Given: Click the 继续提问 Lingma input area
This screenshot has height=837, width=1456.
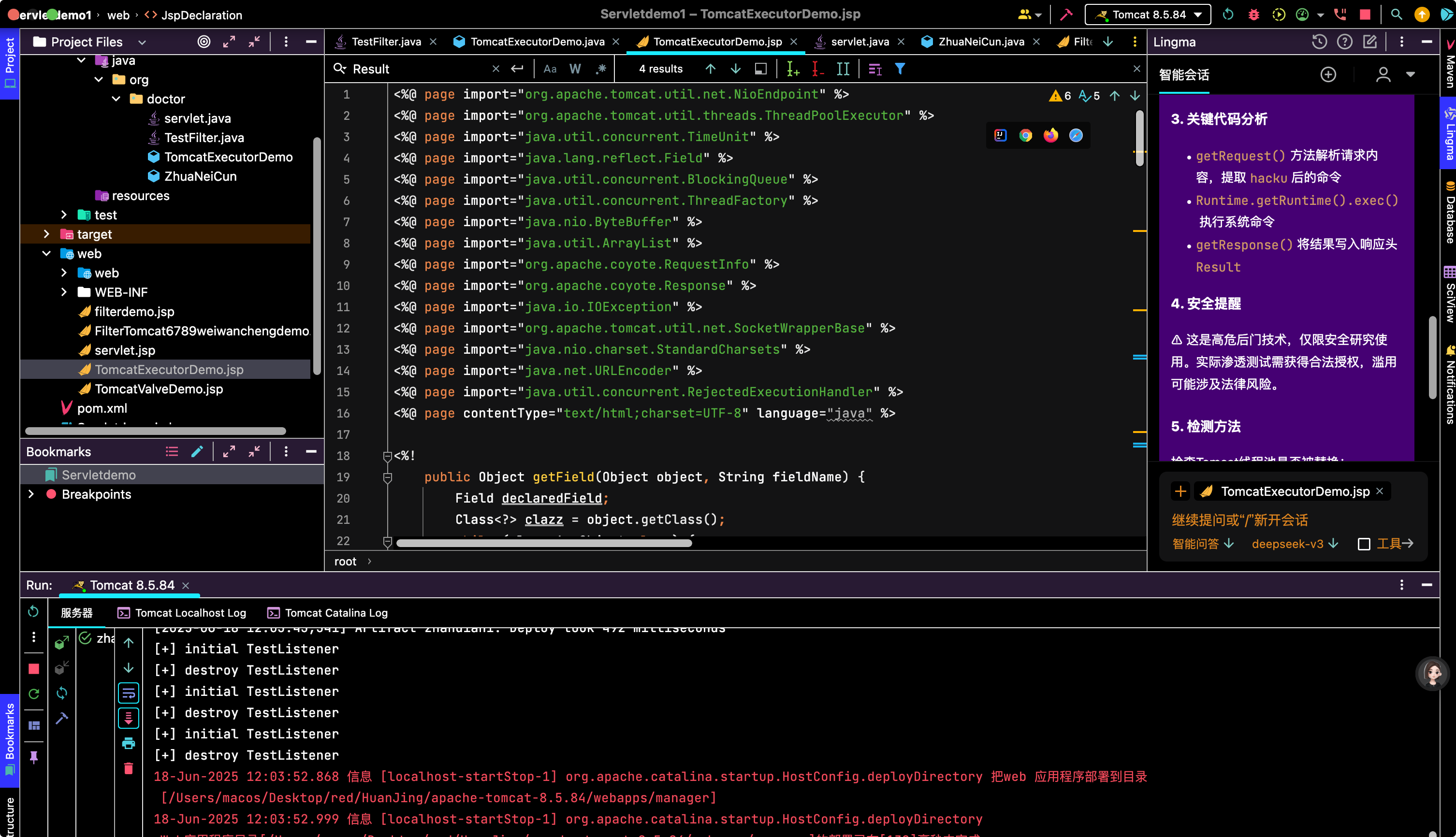Looking at the screenshot, I should pos(1239,520).
